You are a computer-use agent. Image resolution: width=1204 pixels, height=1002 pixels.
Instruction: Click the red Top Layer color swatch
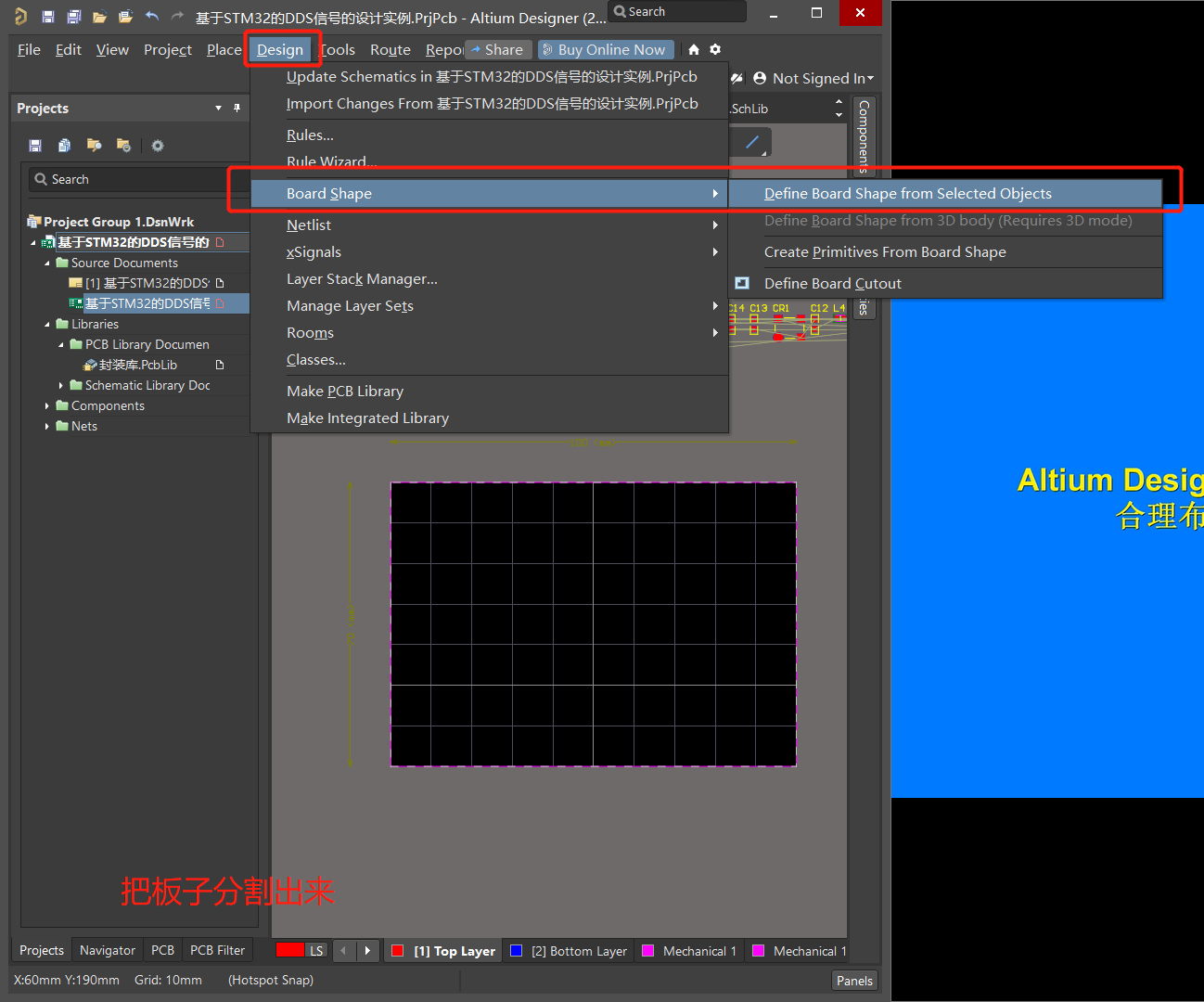pos(398,950)
